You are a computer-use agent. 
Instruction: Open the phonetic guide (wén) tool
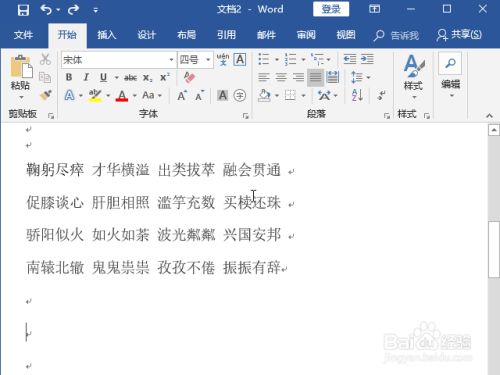223,60
